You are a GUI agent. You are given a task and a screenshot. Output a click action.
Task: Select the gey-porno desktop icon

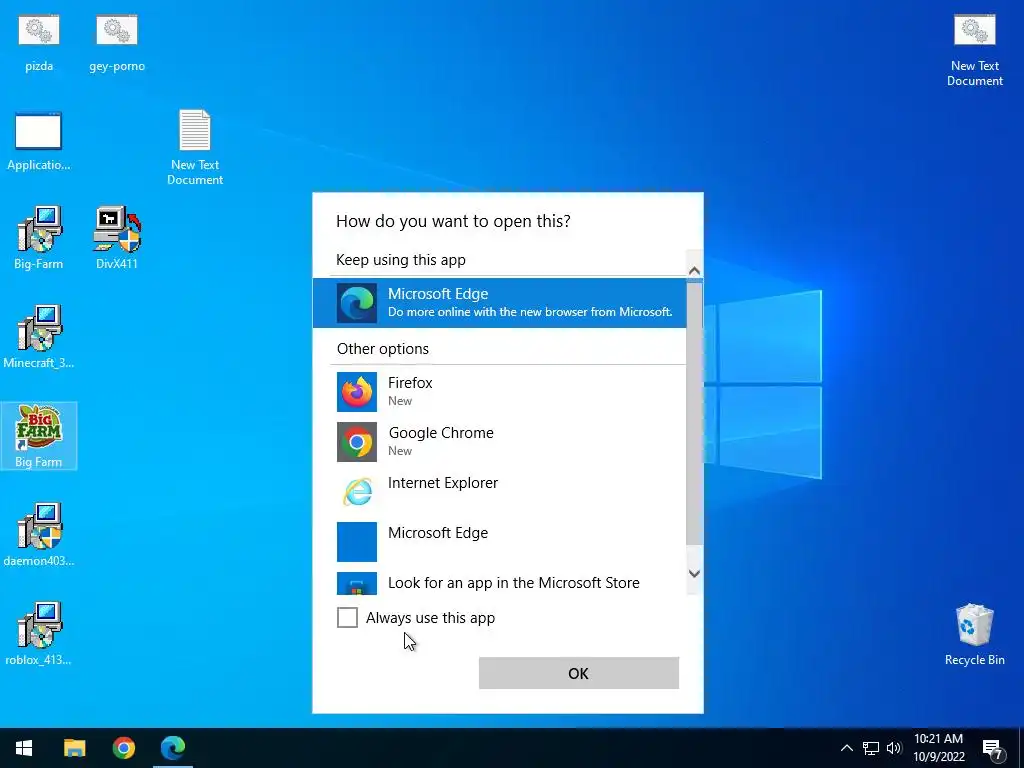(x=117, y=44)
